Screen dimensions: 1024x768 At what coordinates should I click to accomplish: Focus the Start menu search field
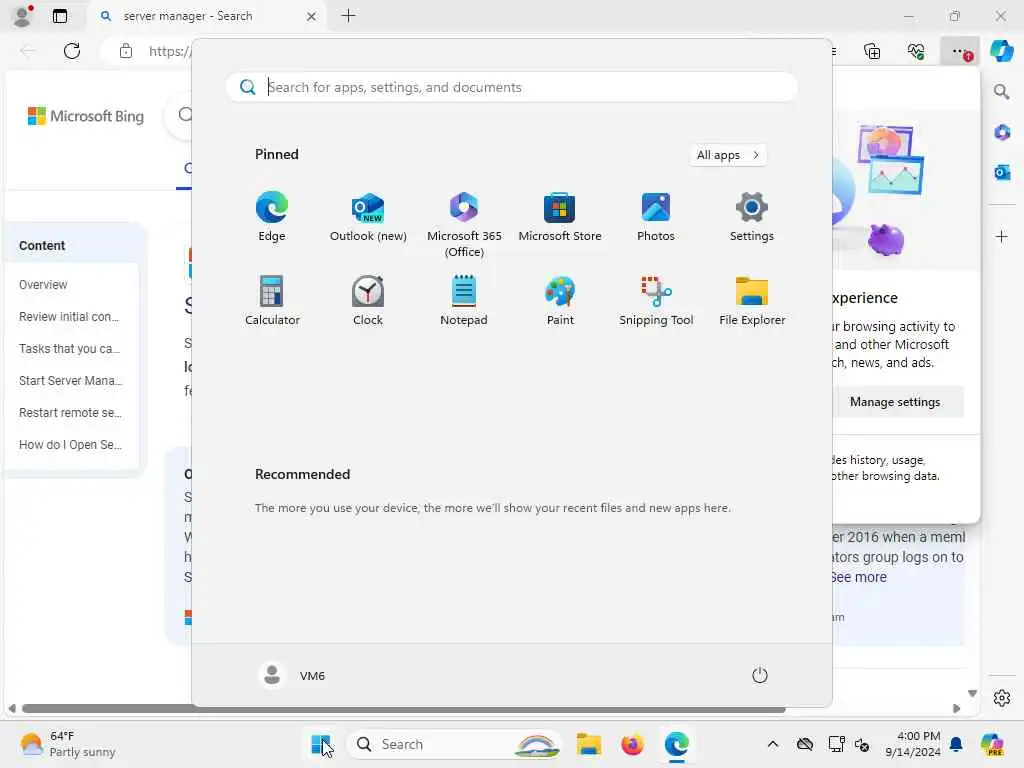pos(511,87)
